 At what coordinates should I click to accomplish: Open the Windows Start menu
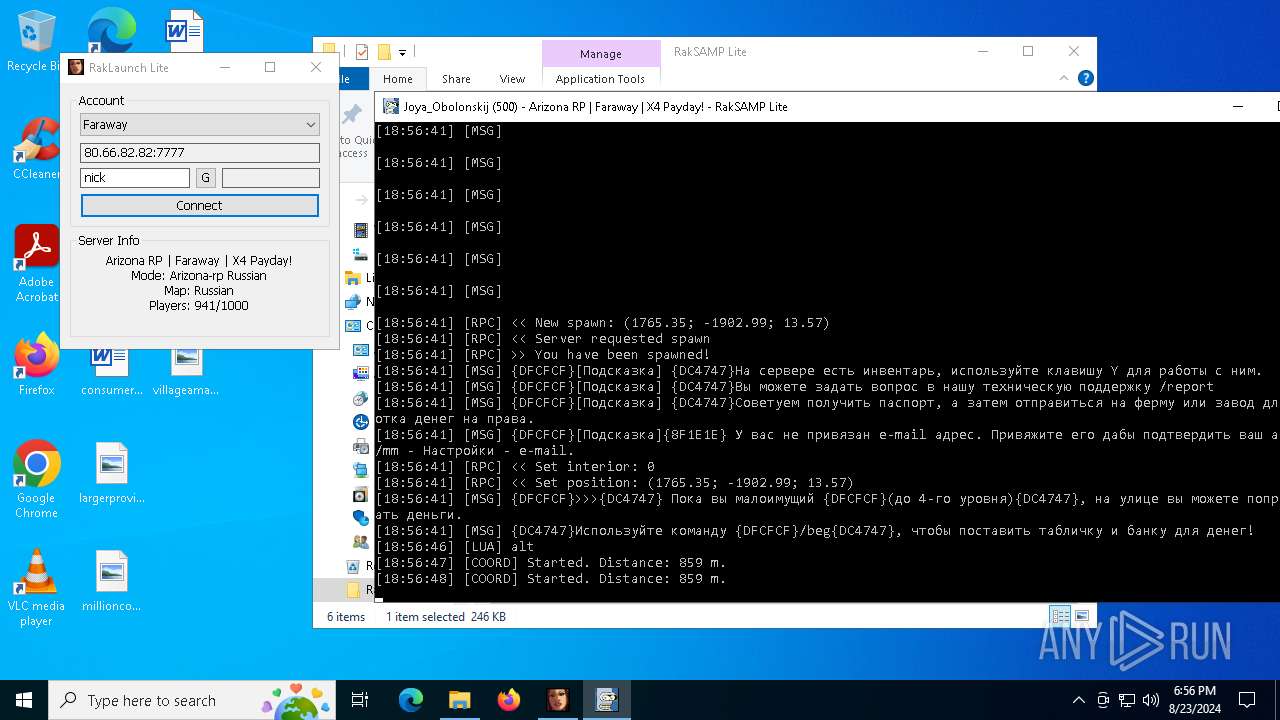24,700
